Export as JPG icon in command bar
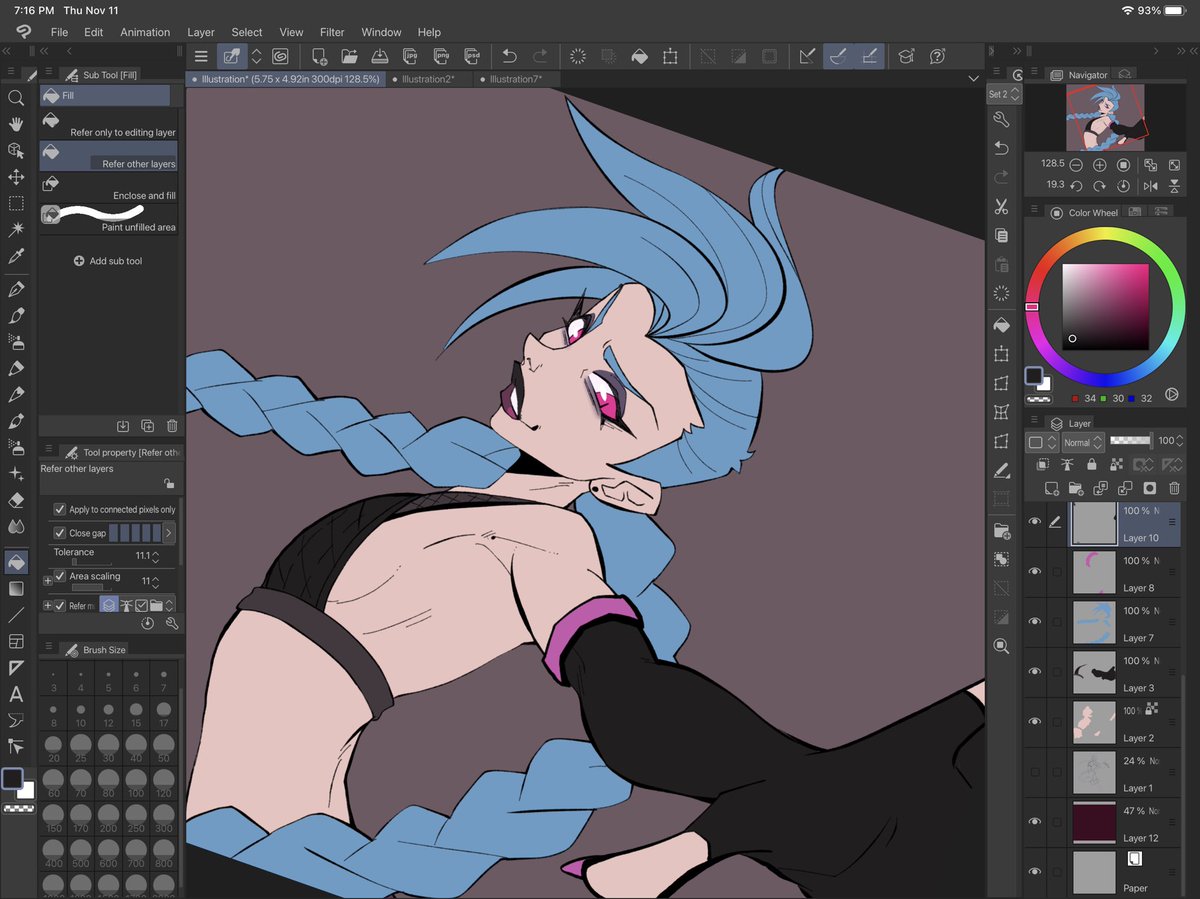The height and width of the screenshot is (899, 1200). [x=410, y=57]
